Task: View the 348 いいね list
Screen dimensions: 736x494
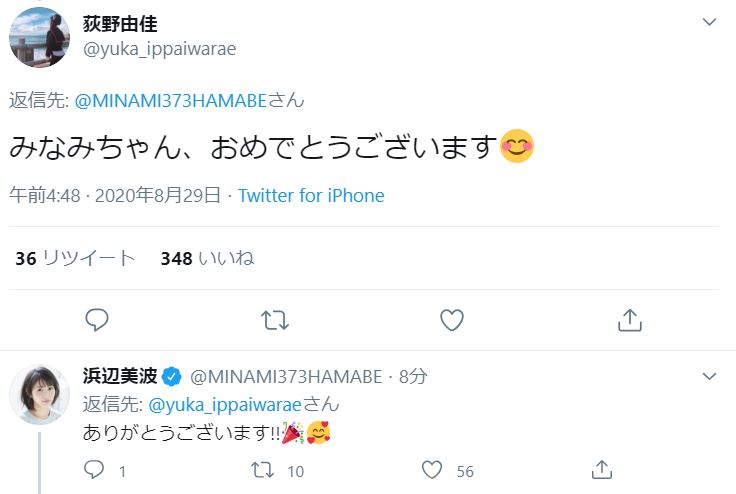Action: 207,258
